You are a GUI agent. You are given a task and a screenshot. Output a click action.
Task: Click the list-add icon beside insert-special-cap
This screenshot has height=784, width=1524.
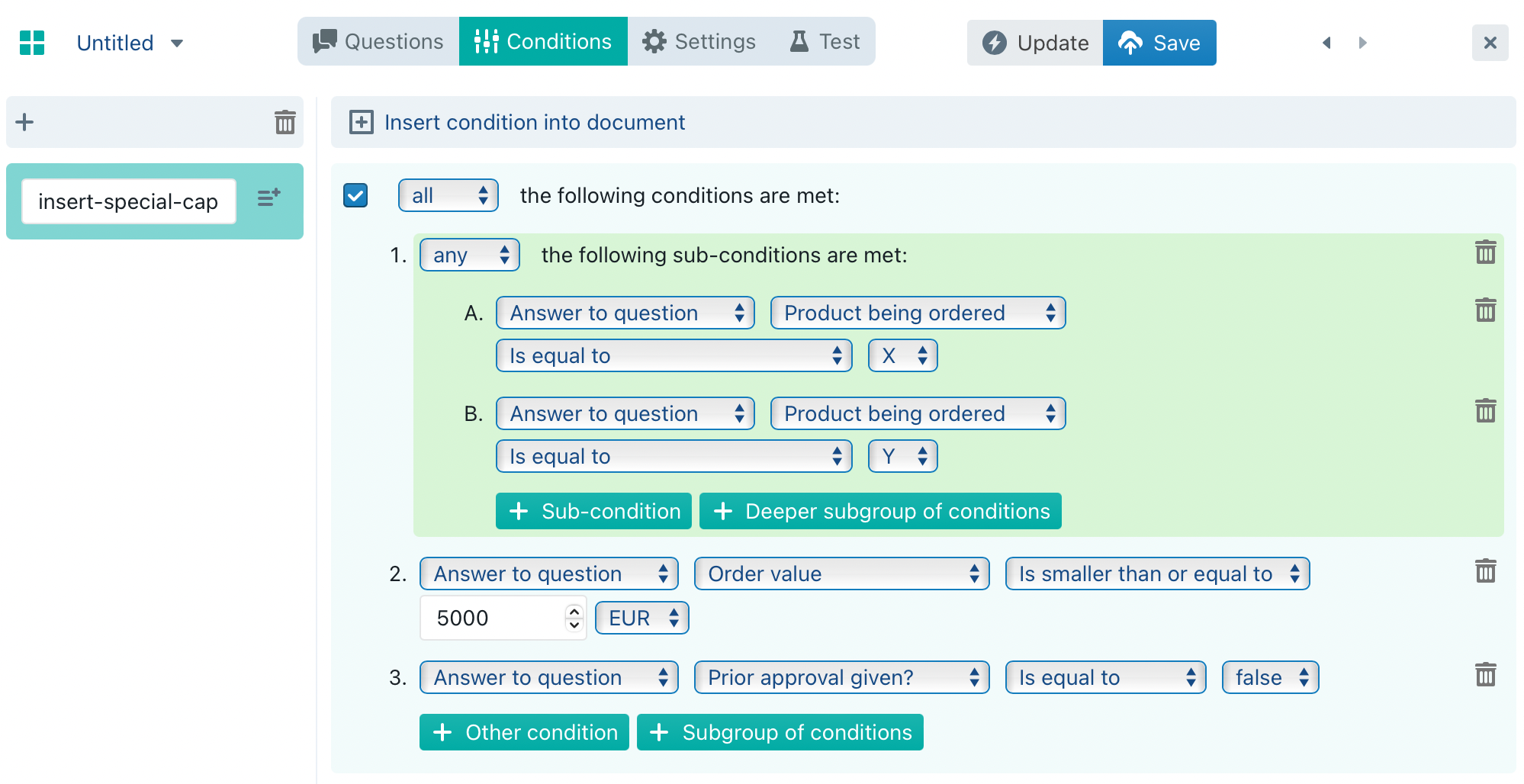pos(268,198)
